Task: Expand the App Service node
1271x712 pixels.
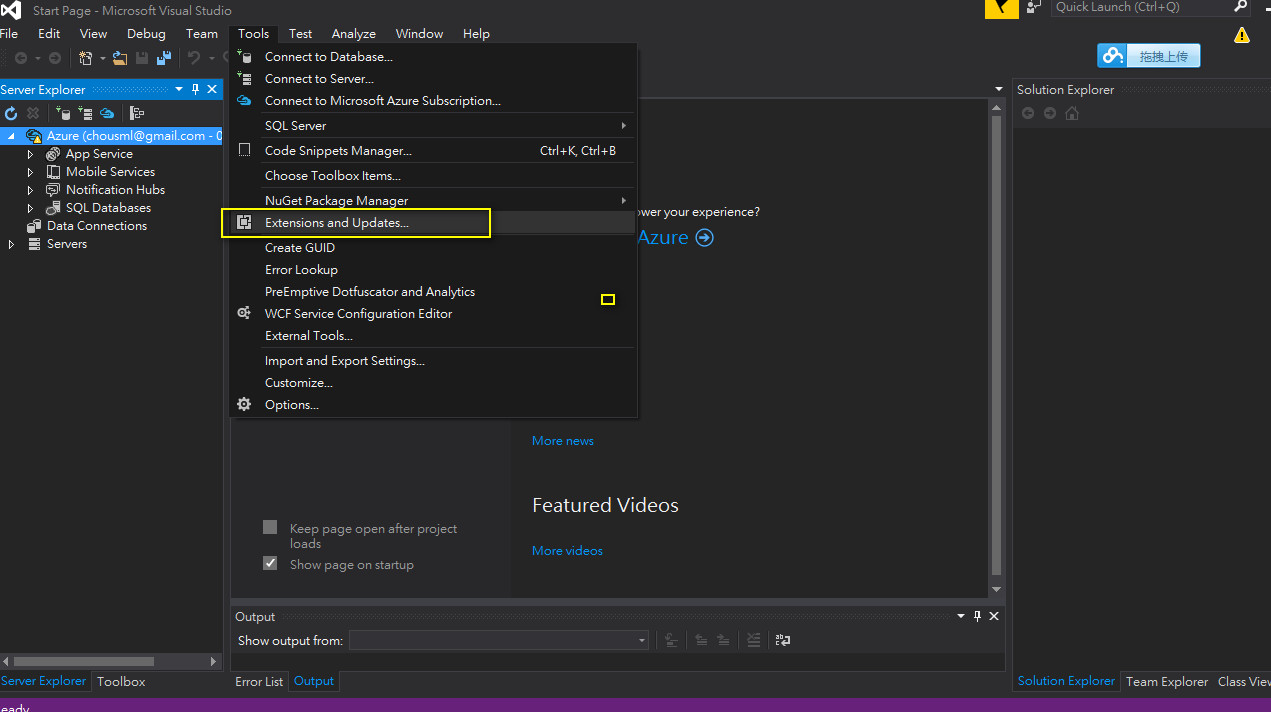Action: 30,154
